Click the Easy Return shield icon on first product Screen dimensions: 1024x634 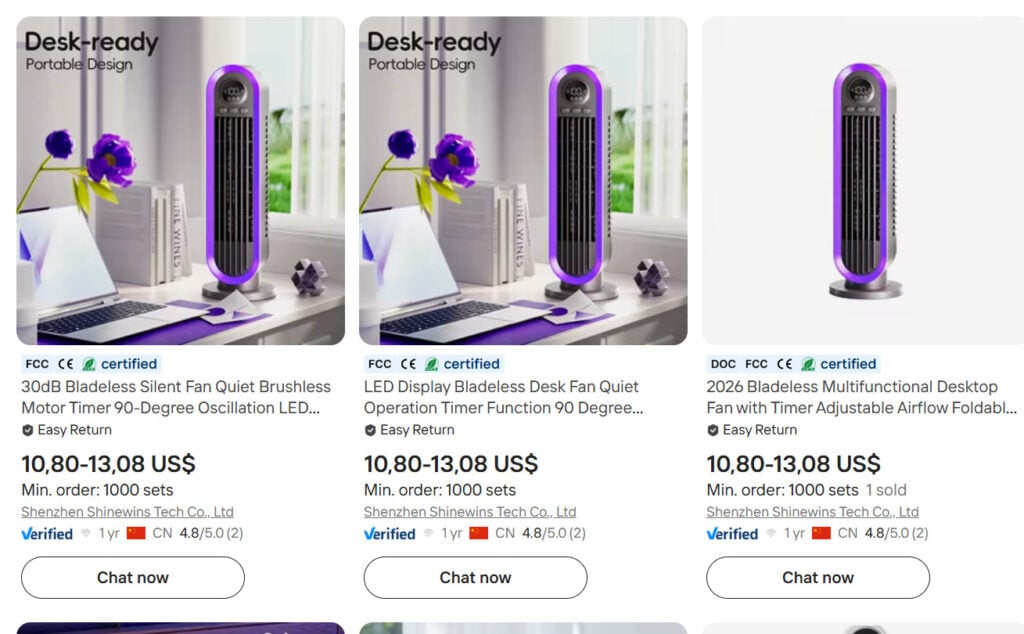click(x=27, y=430)
